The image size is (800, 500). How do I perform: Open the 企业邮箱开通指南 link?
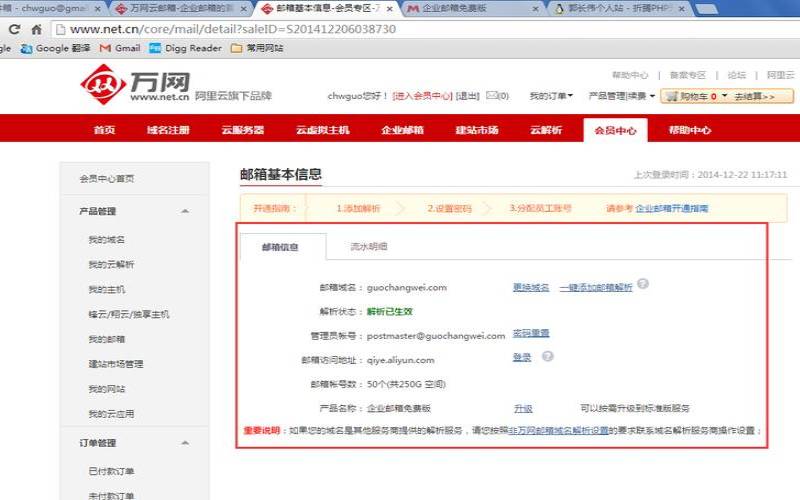pos(672,208)
